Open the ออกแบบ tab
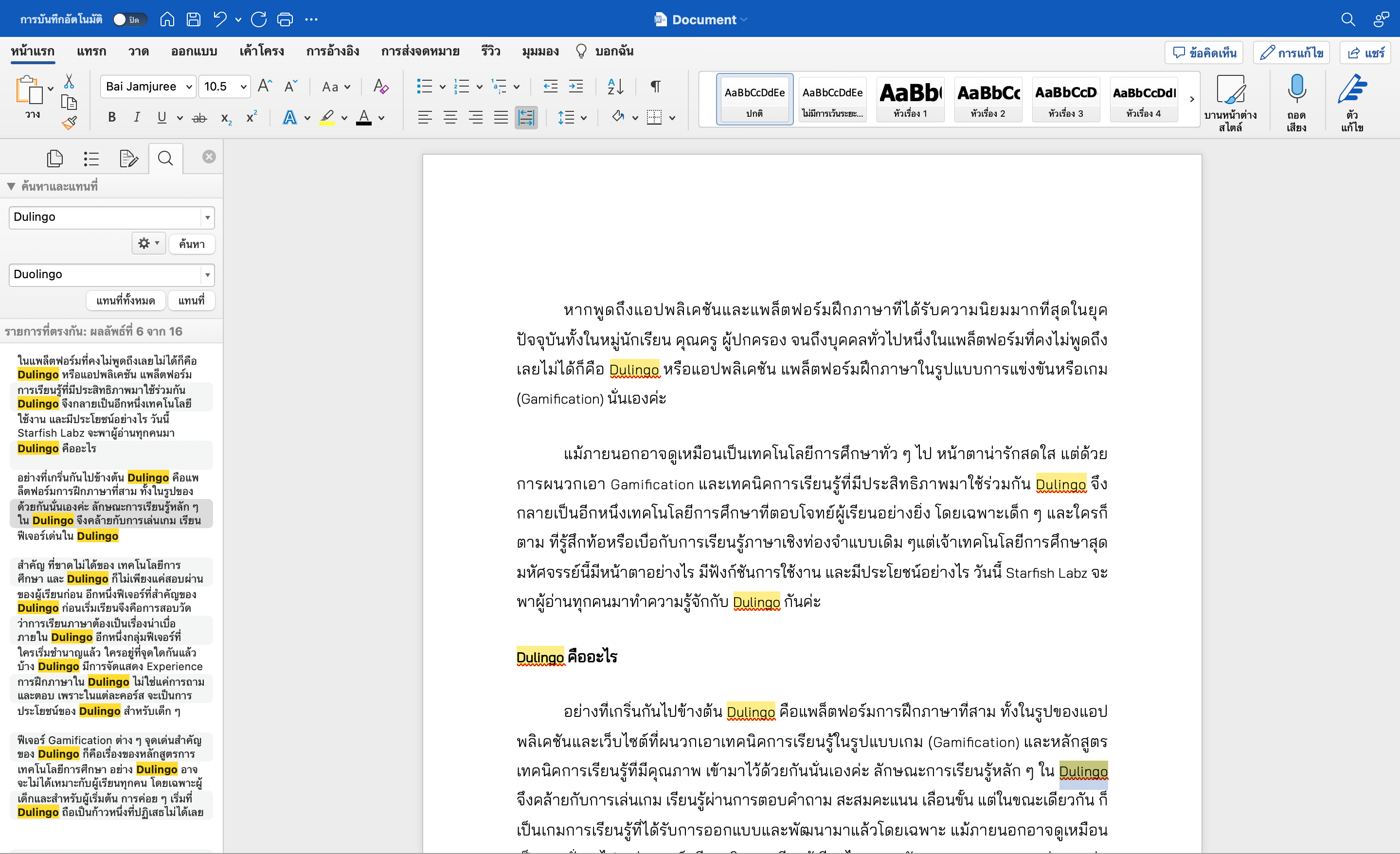Image resolution: width=1400 pixels, height=854 pixels. pyautogui.click(x=194, y=51)
